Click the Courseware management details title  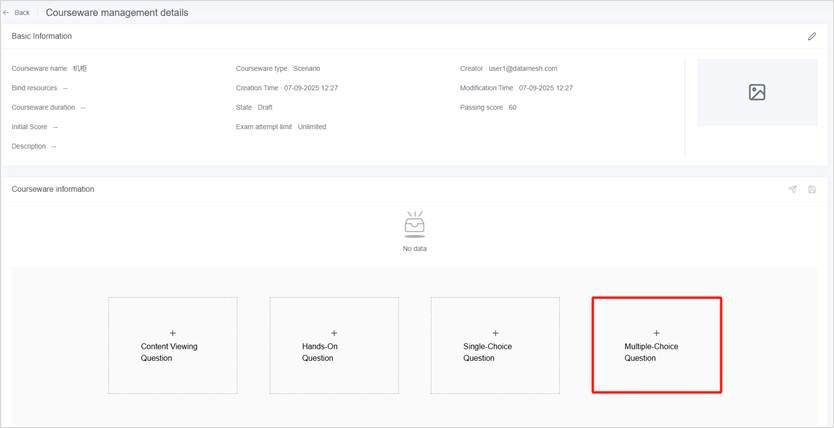117,13
